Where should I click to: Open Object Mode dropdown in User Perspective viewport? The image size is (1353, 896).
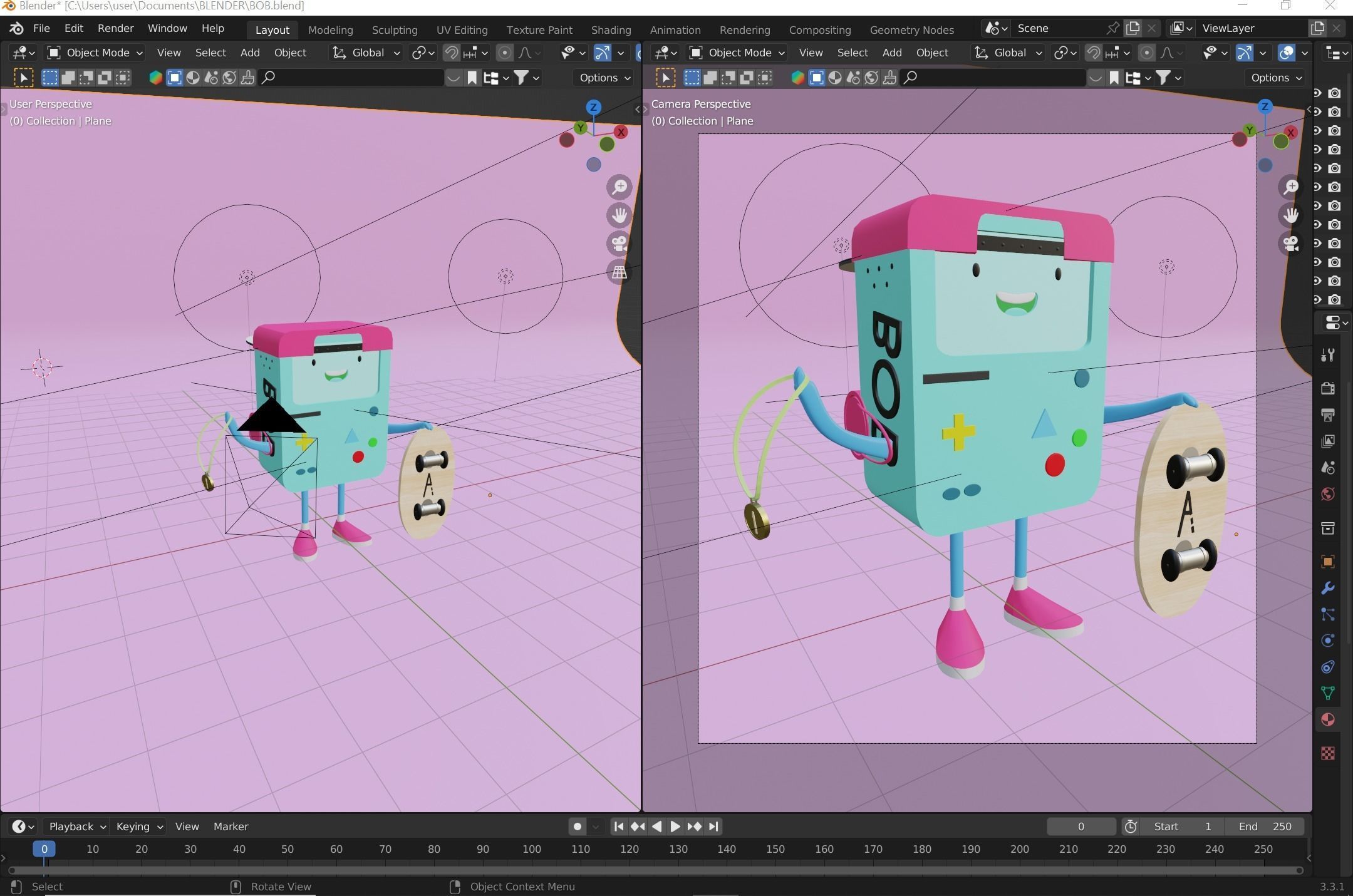(96, 53)
